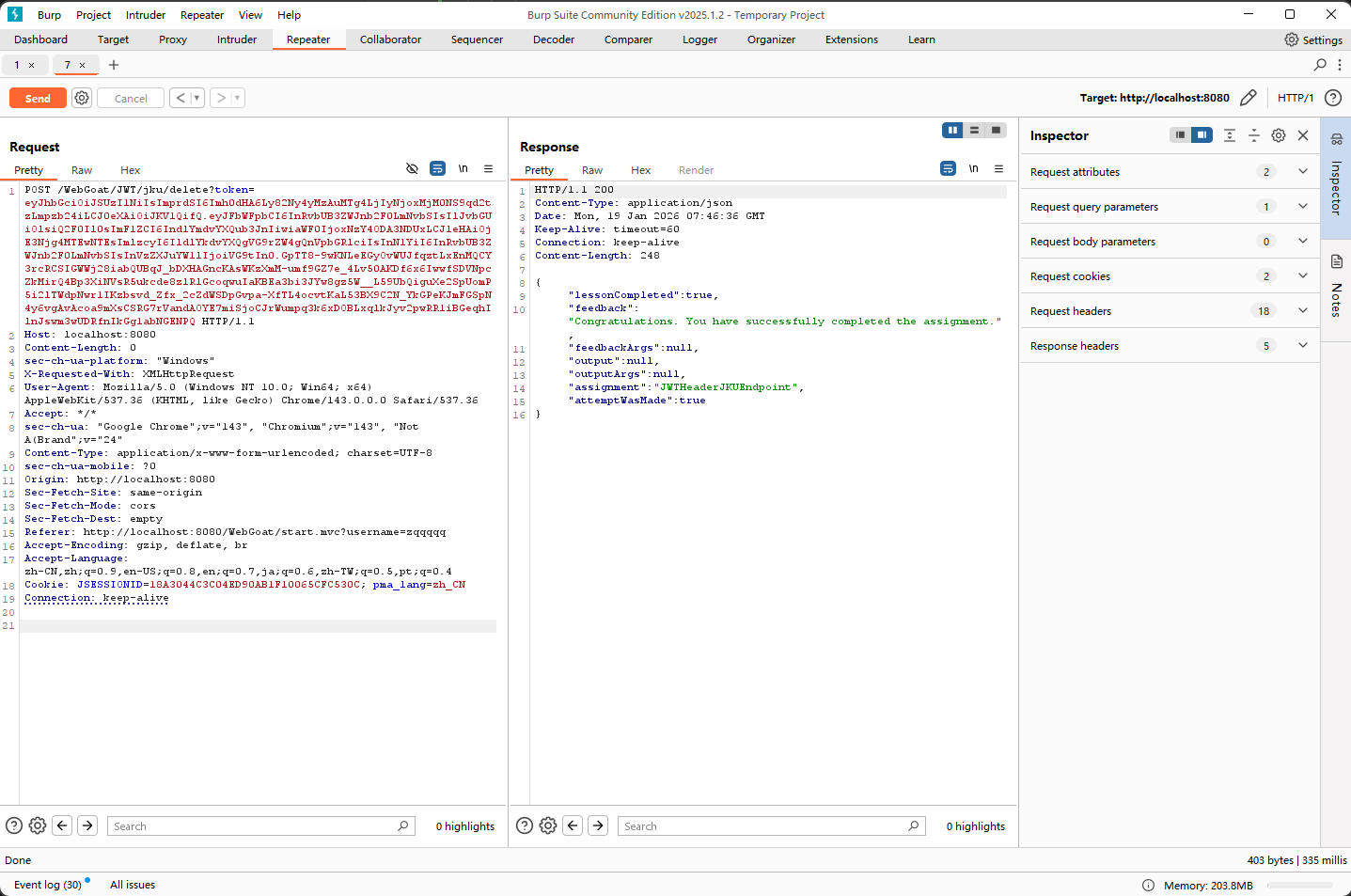Open the Notes side panel icon
The image size is (1351, 896).
(1336, 261)
